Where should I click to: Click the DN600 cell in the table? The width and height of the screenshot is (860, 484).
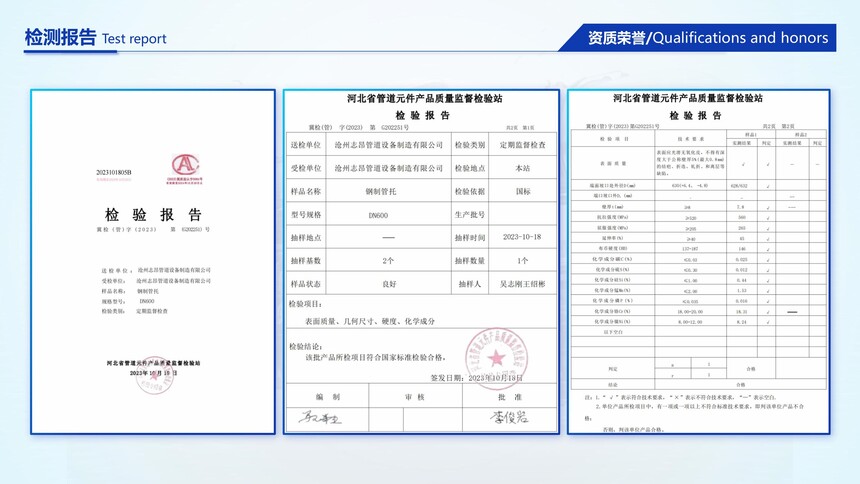coord(388,215)
